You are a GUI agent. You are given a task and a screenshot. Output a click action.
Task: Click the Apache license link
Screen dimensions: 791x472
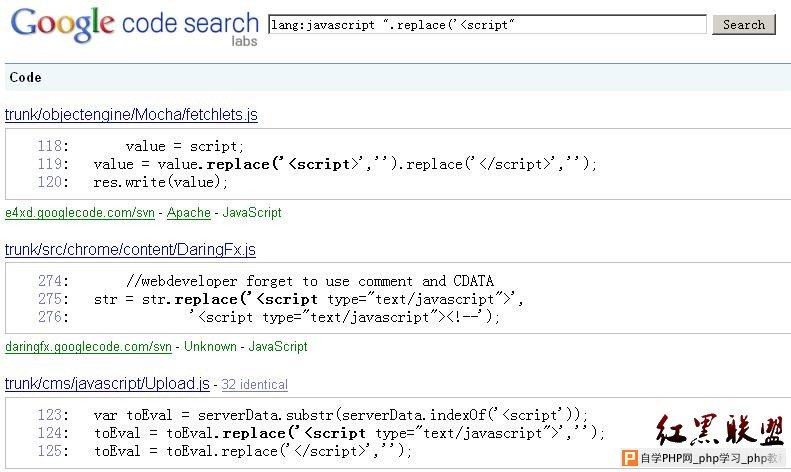pos(189,213)
